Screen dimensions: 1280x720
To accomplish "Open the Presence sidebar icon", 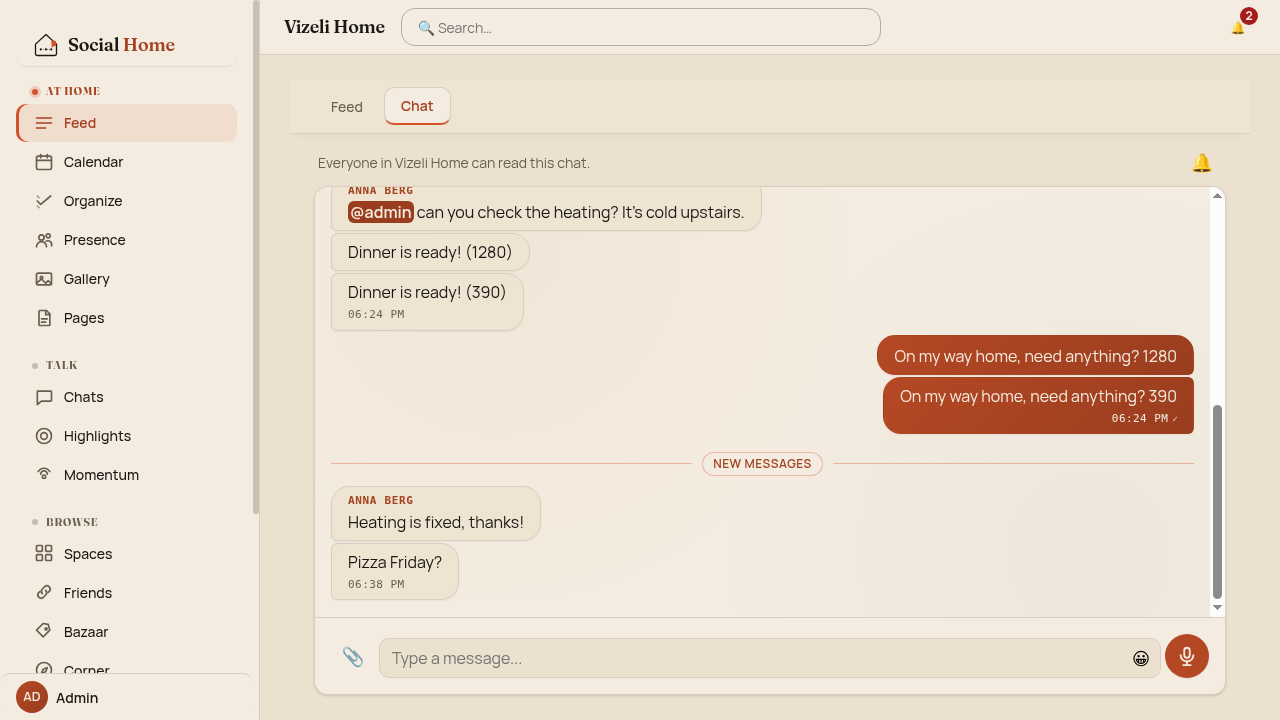I will (x=44, y=240).
